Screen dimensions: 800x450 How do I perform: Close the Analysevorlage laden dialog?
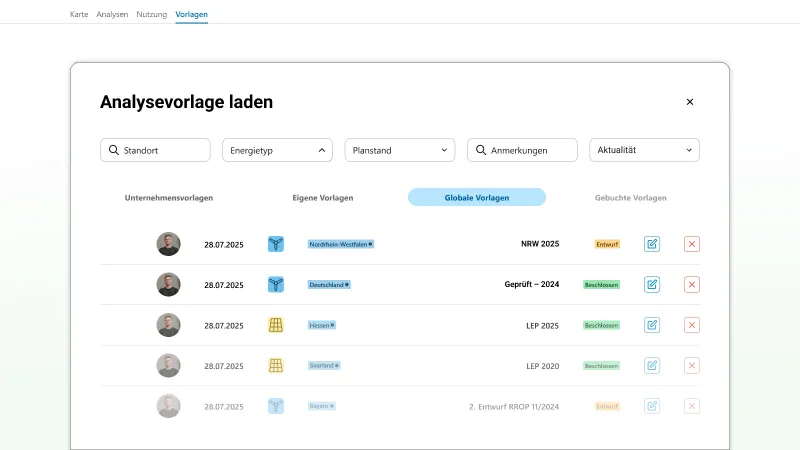coord(690,102)
